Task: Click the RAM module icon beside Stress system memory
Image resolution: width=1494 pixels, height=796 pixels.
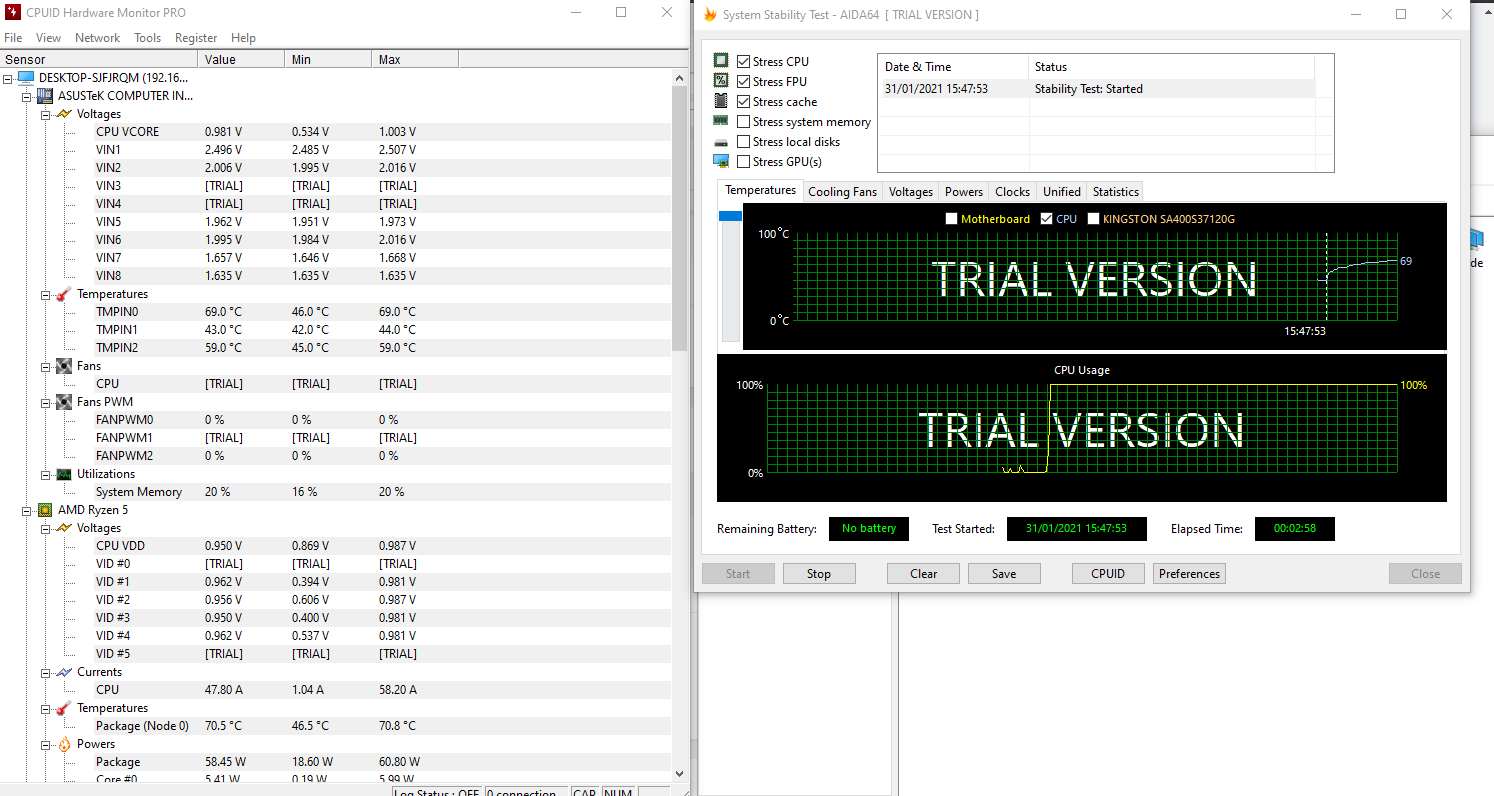Action: coord(721,121)
